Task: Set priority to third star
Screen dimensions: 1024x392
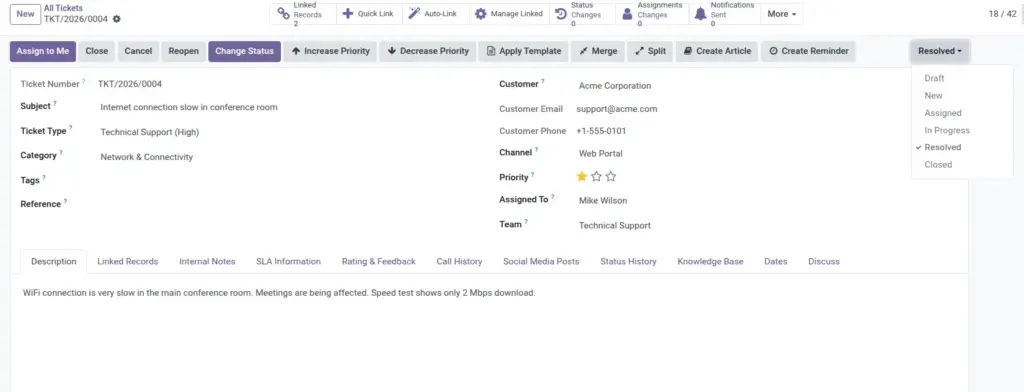Action: point(611,176)
